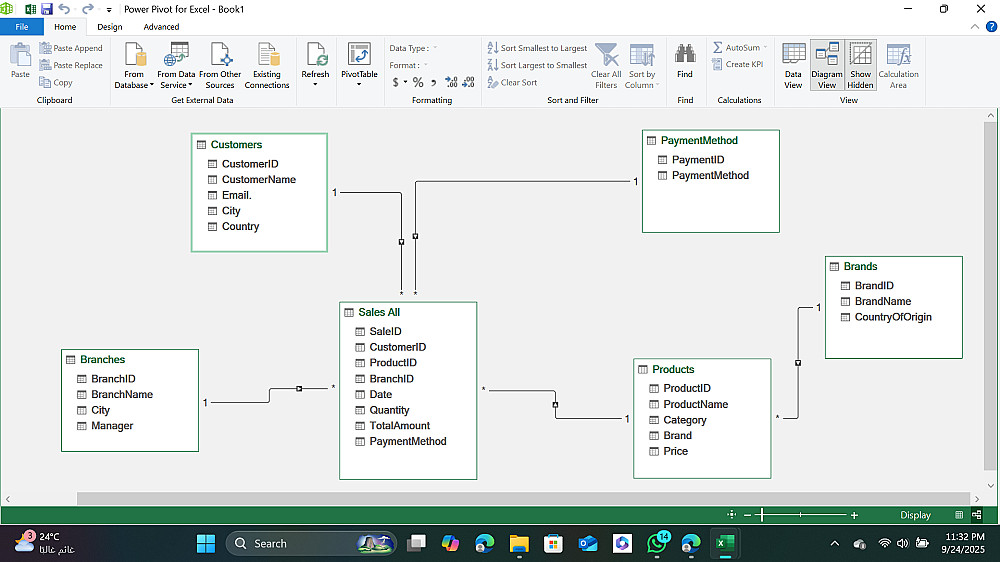Viewport: 1000px width, 562px height.
Task: Open the File tab
Action: click(22, 27)
